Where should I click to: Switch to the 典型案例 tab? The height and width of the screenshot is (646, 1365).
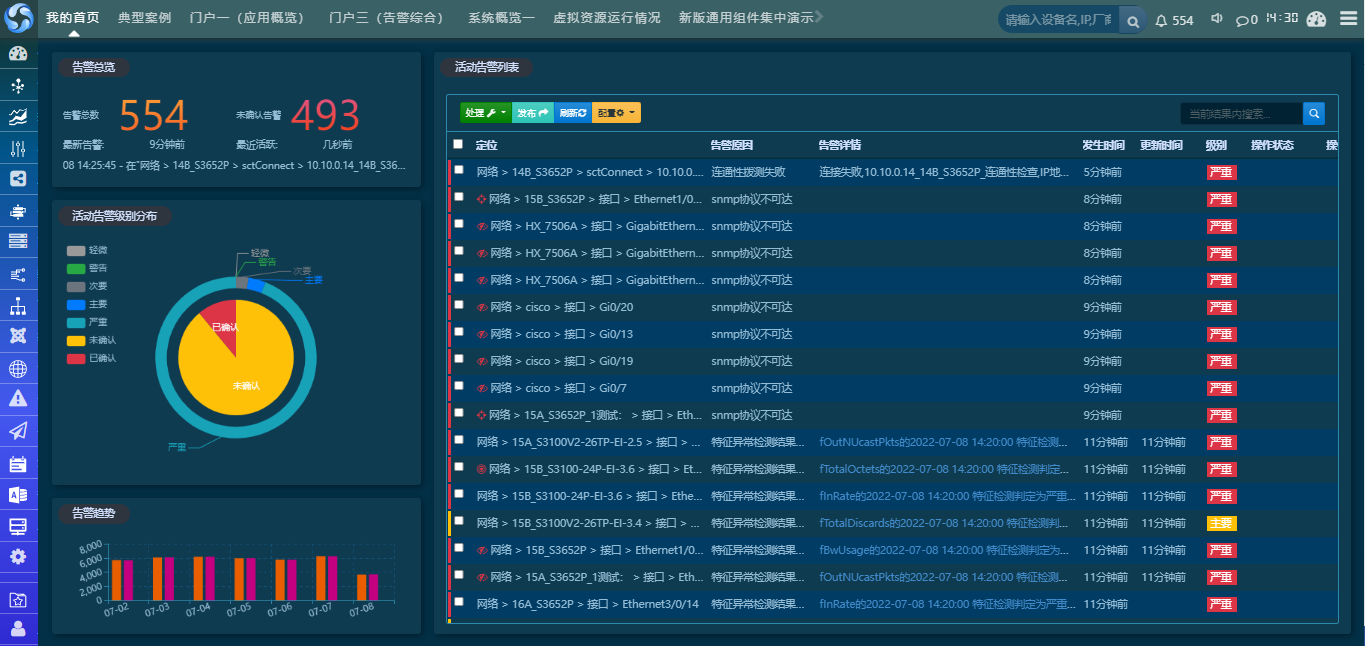pos(144,18)
